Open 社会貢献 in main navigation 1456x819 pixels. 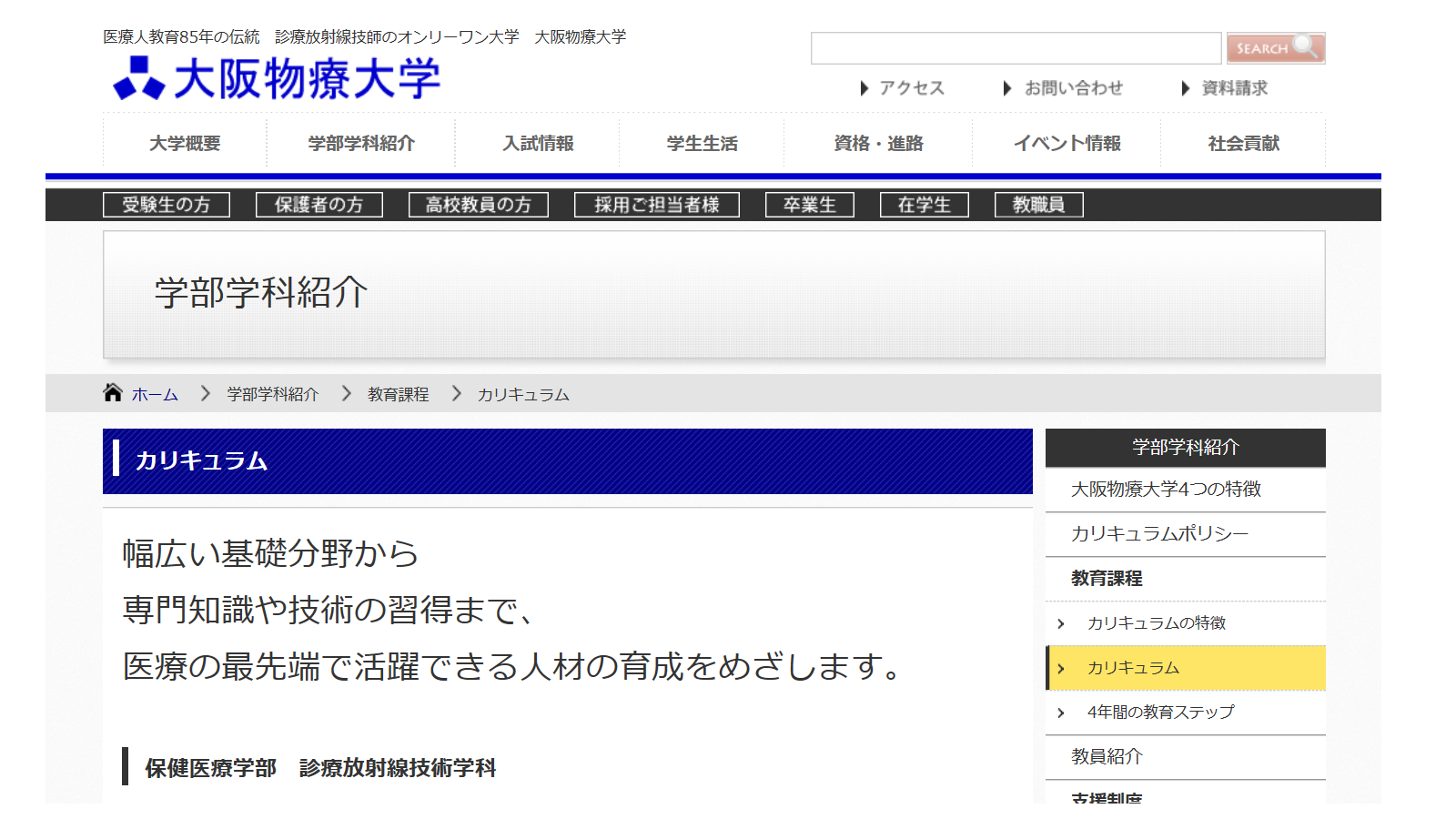tap(1243, 143)
